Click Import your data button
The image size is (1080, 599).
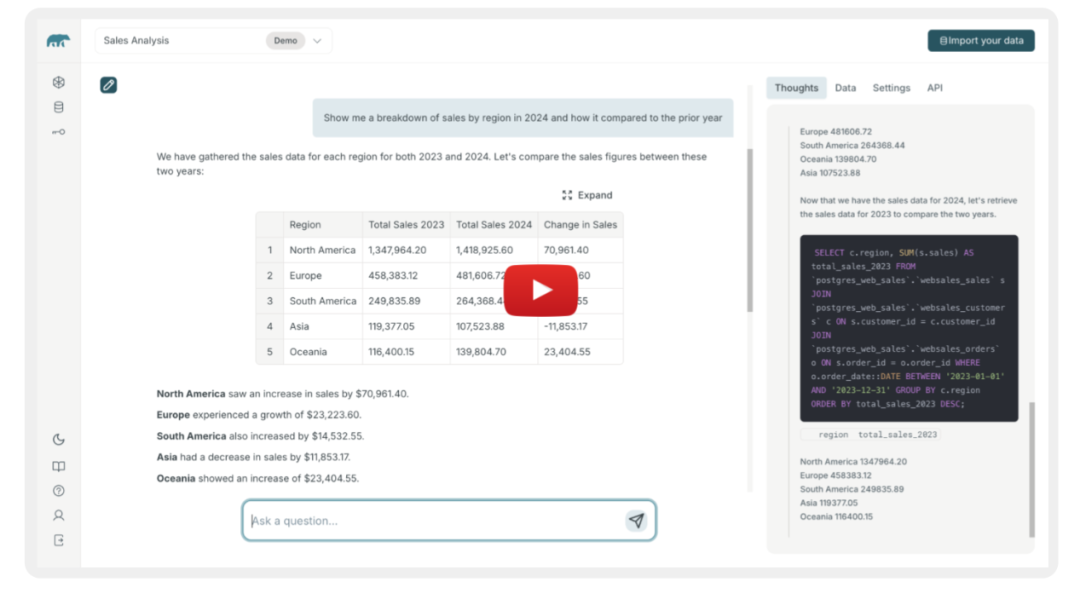coord(981,41)
